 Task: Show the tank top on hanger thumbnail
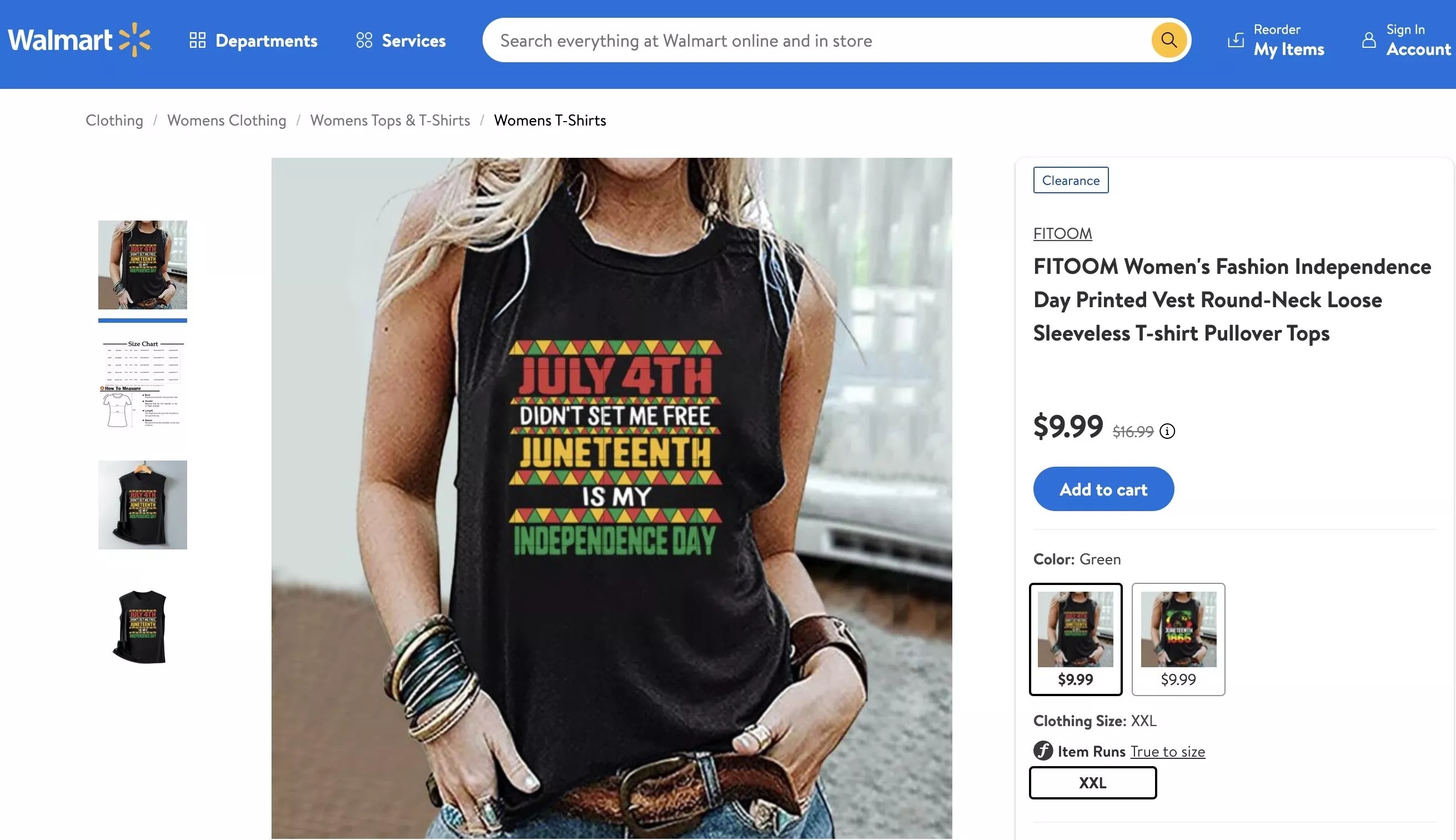coord(142,505)
